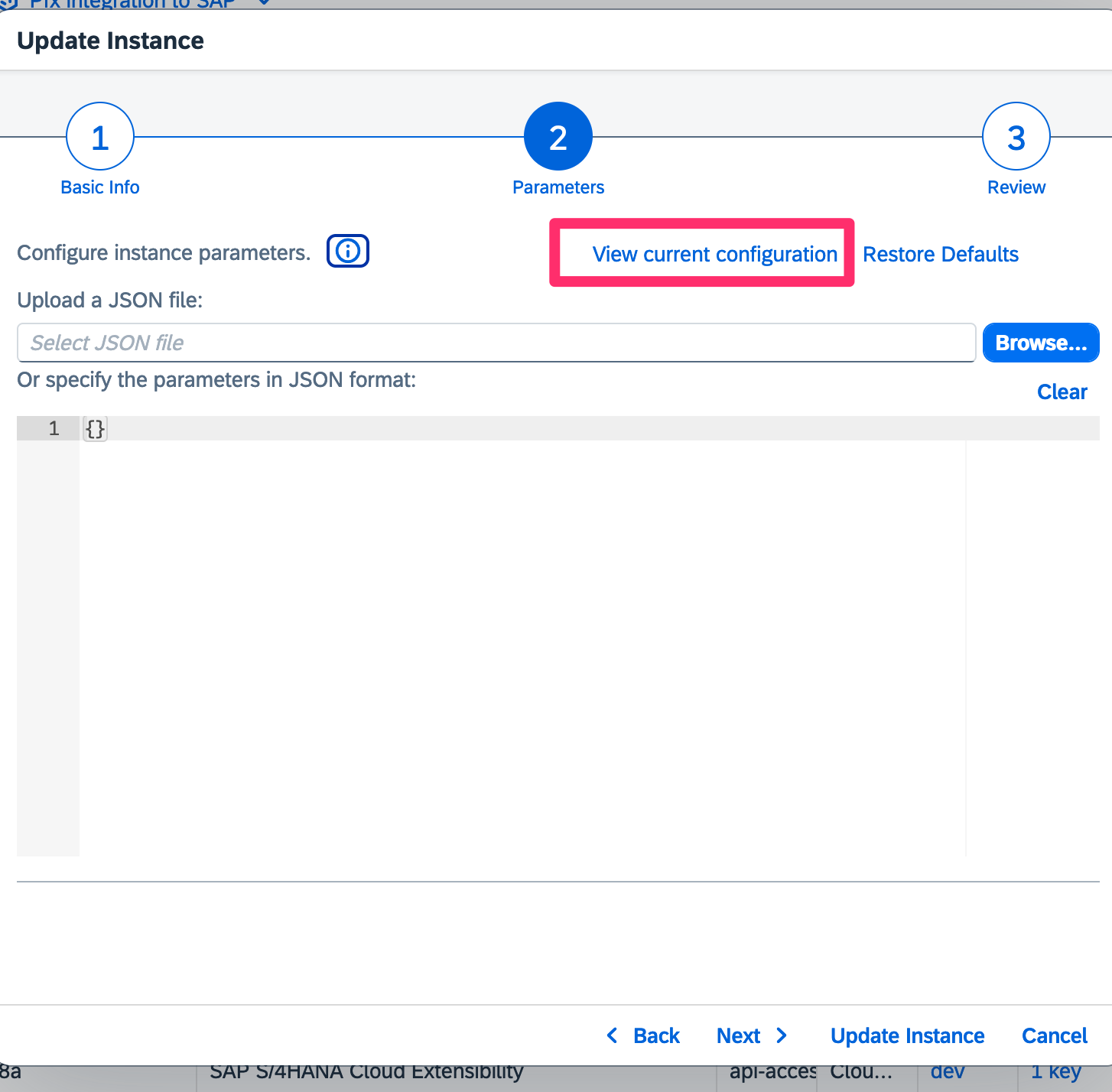Click the back chevron arrow icon
This screenshot has height=1092, width=1112.
point(612,1035)
